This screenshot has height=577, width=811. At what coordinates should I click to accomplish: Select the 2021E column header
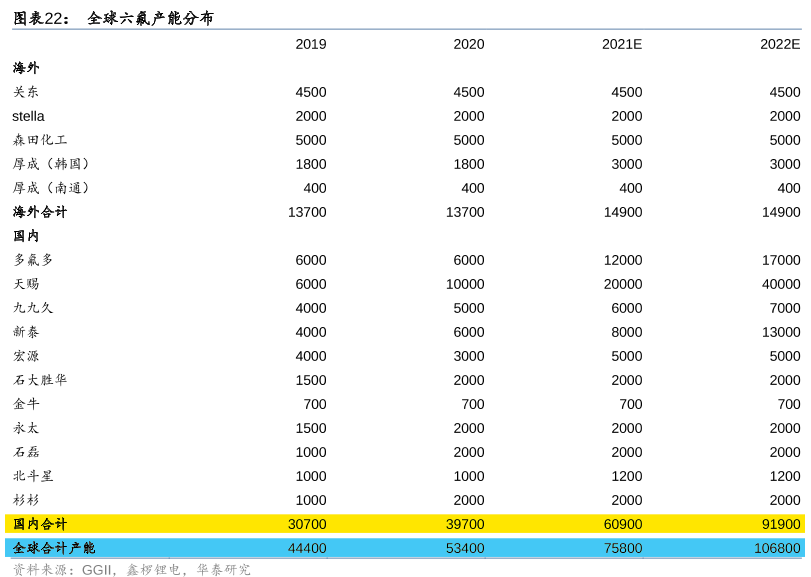click(x=622, y=44)
